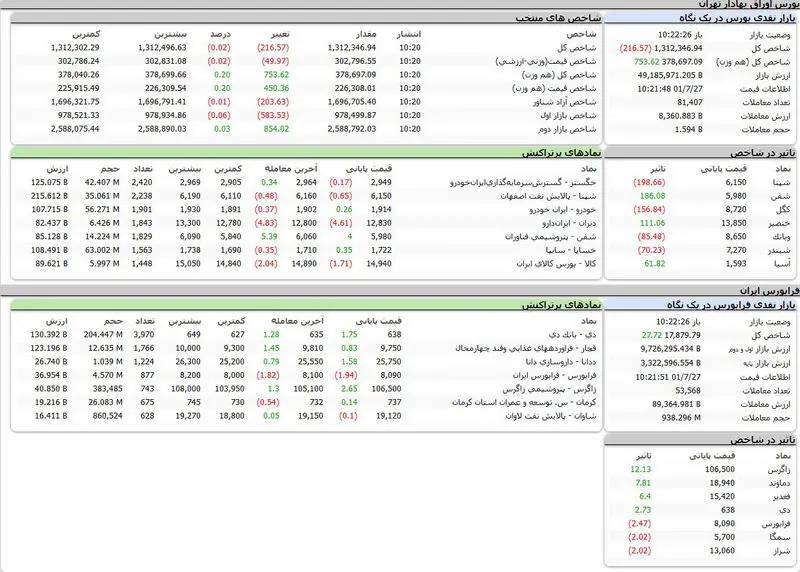The width and height of the screenshot is (800, 572).
Task: Click the Farabourse trade count 53,568
Action: (x=688, y=391)
